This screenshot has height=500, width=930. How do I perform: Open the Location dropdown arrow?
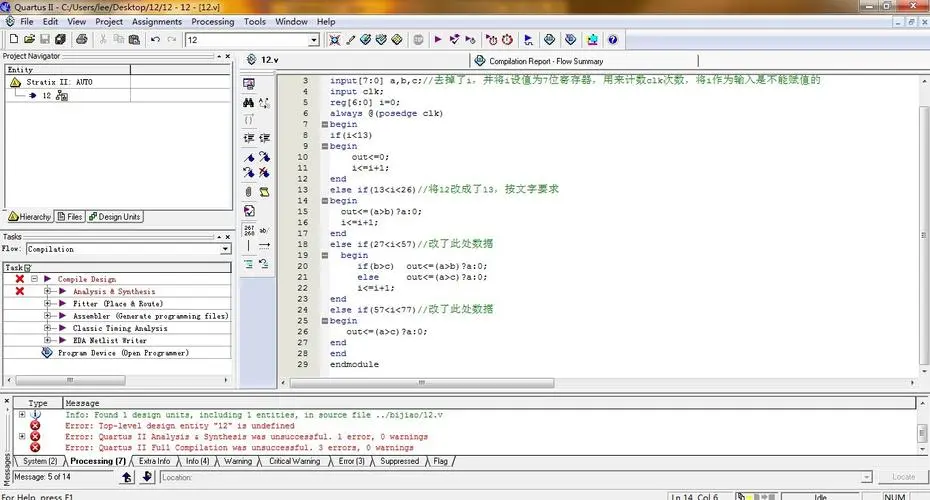click(867, 477)
